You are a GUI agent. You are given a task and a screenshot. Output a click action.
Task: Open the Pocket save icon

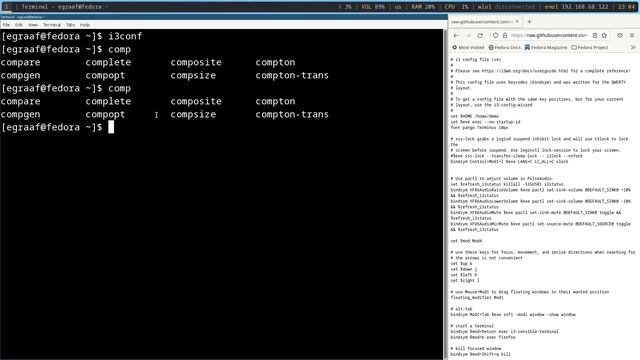[x=620, y=36]
